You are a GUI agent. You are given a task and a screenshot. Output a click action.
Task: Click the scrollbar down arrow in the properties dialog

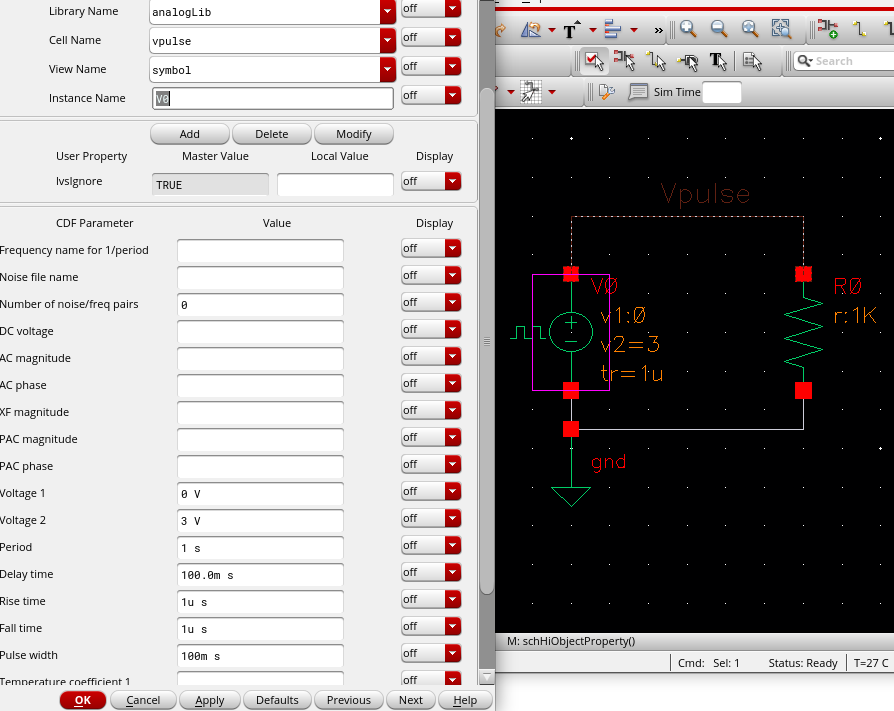[x=487, y=677]
